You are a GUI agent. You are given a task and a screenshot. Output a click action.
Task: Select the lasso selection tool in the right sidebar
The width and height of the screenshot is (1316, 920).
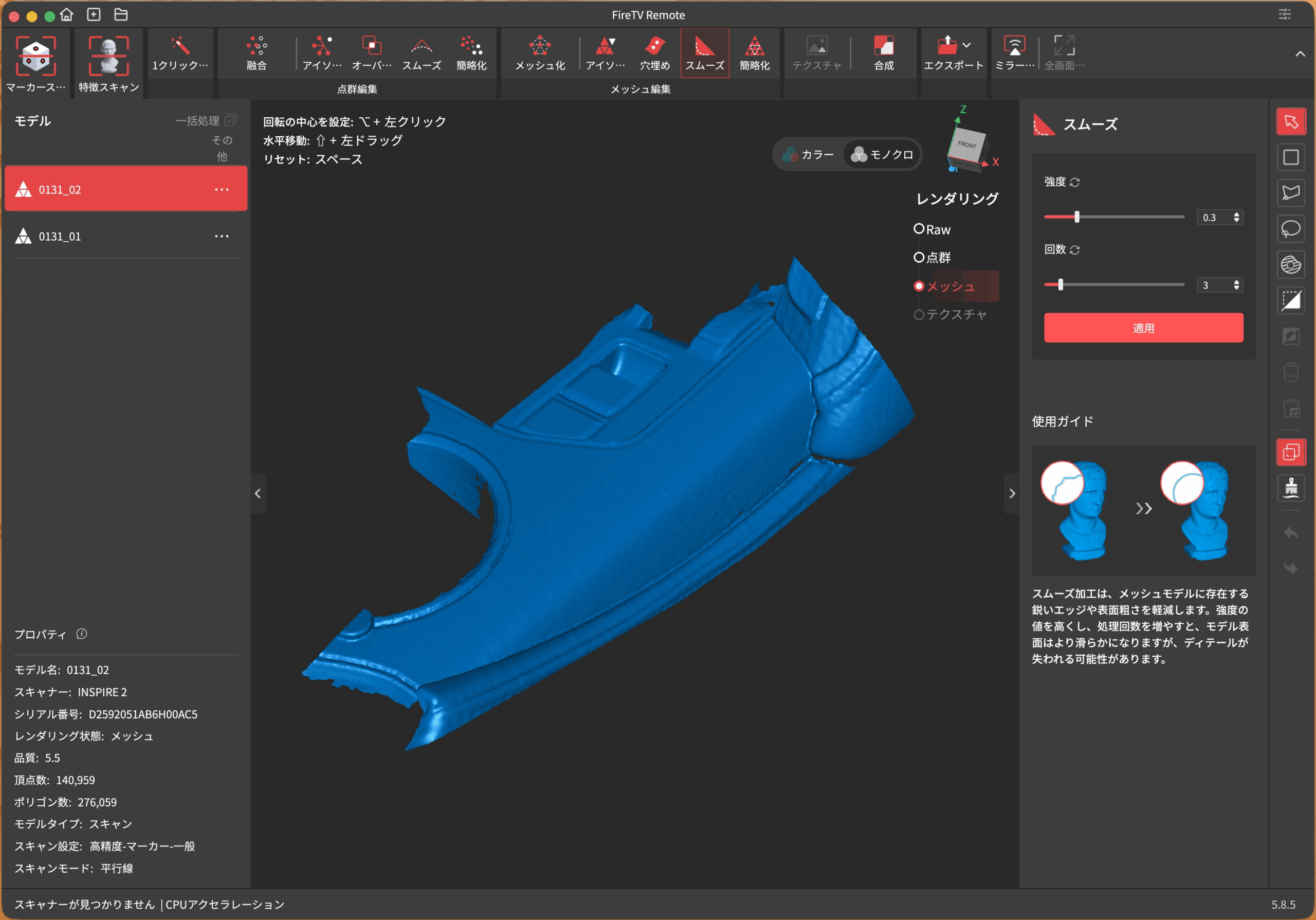(1290, 229)
